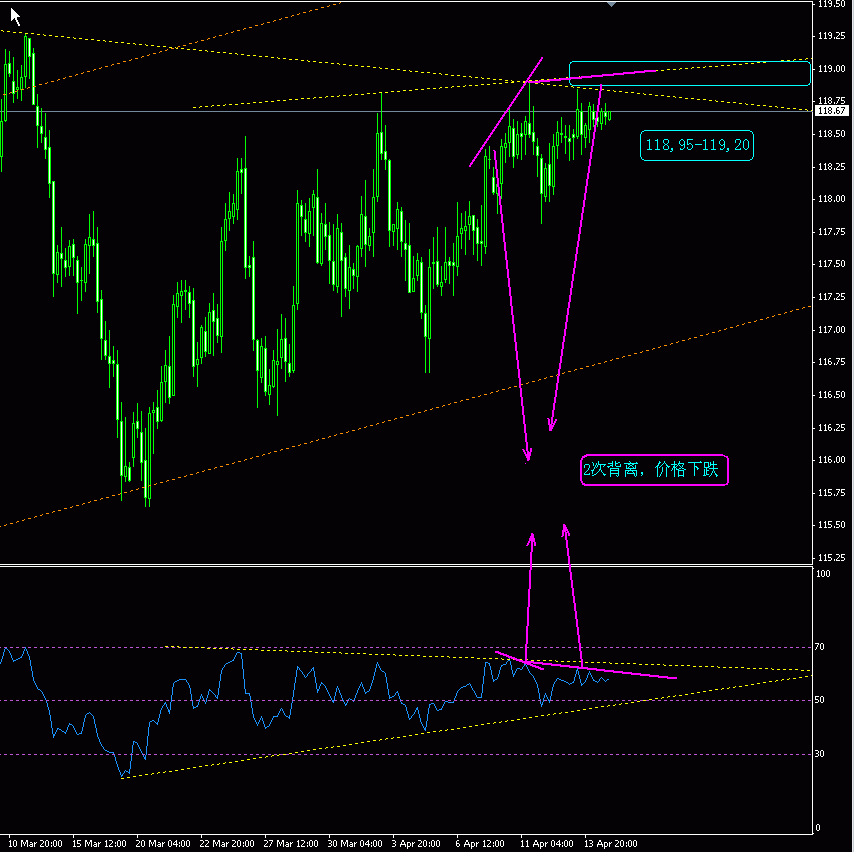The width and height of the screenshot is (854, 852).
Task: Click the cyan "118, 95-119, 20" target label
Action: pos(696,143)
